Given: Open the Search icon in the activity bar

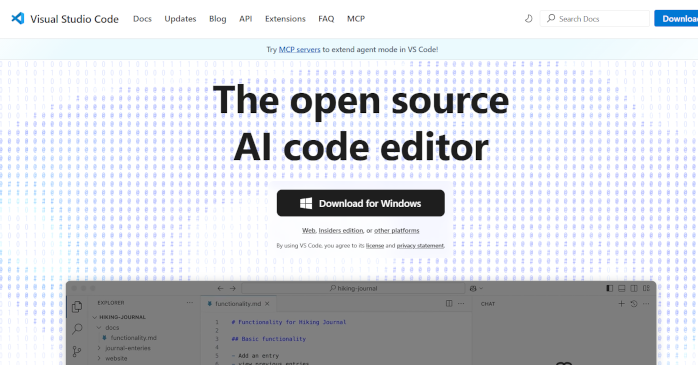Looking at the screenshot, I should 77,329.
